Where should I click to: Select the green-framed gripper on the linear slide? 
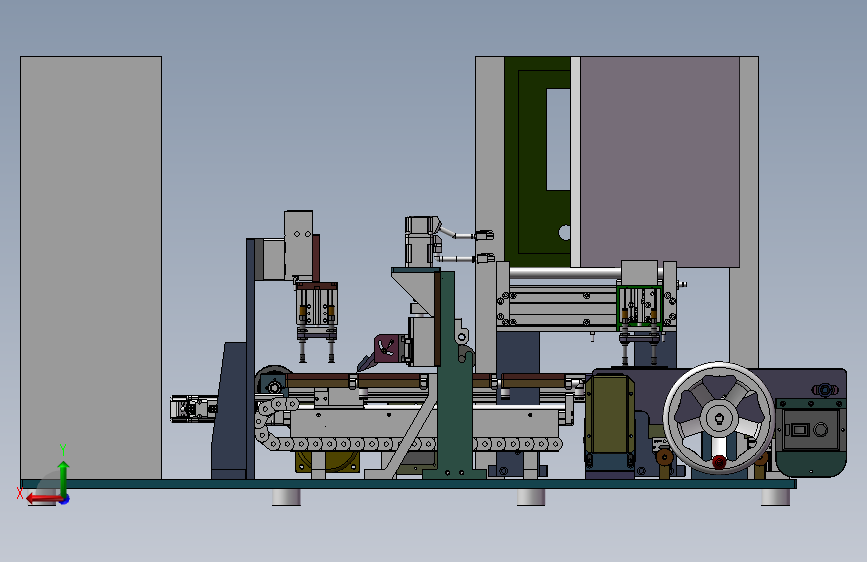pyautogui.click(x=640, y=308)
